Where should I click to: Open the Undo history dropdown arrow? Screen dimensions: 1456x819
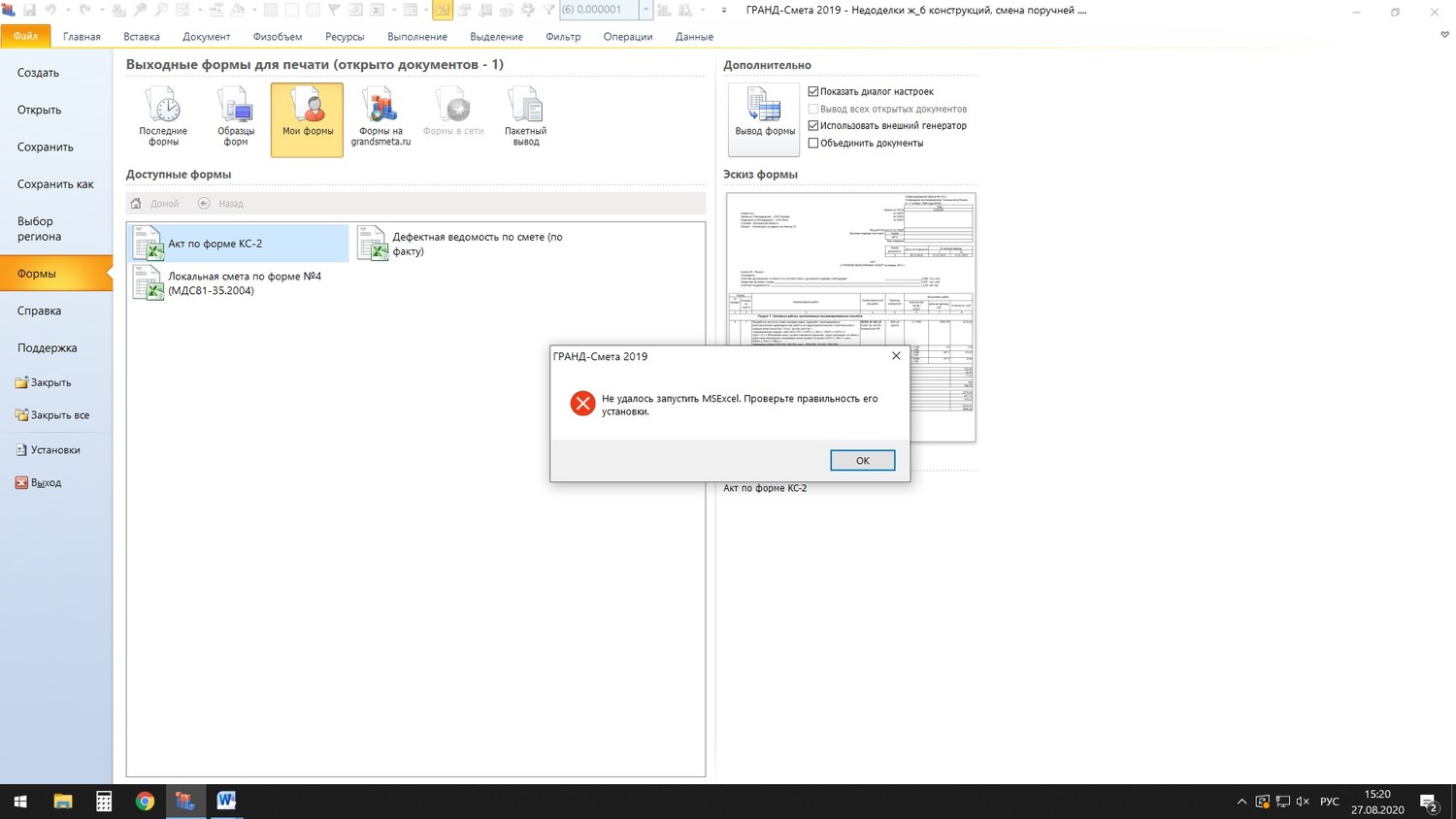pos(67,10)
